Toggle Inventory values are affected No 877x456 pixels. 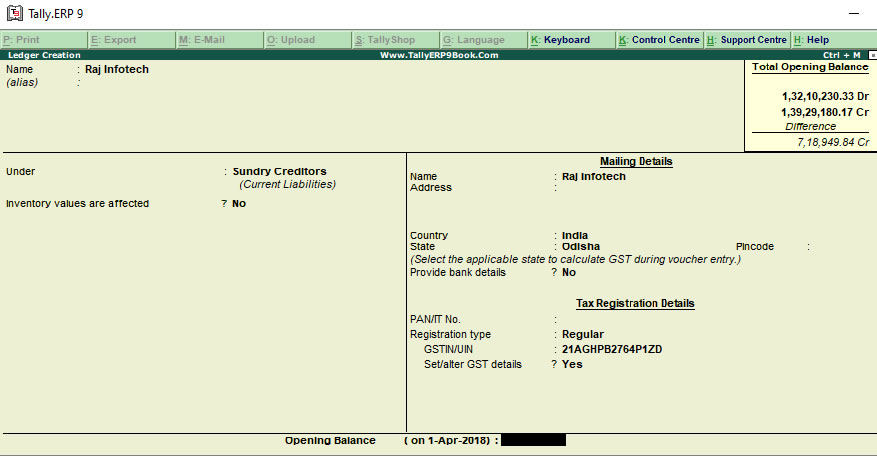pyautogui.click(x=239, y=204)
